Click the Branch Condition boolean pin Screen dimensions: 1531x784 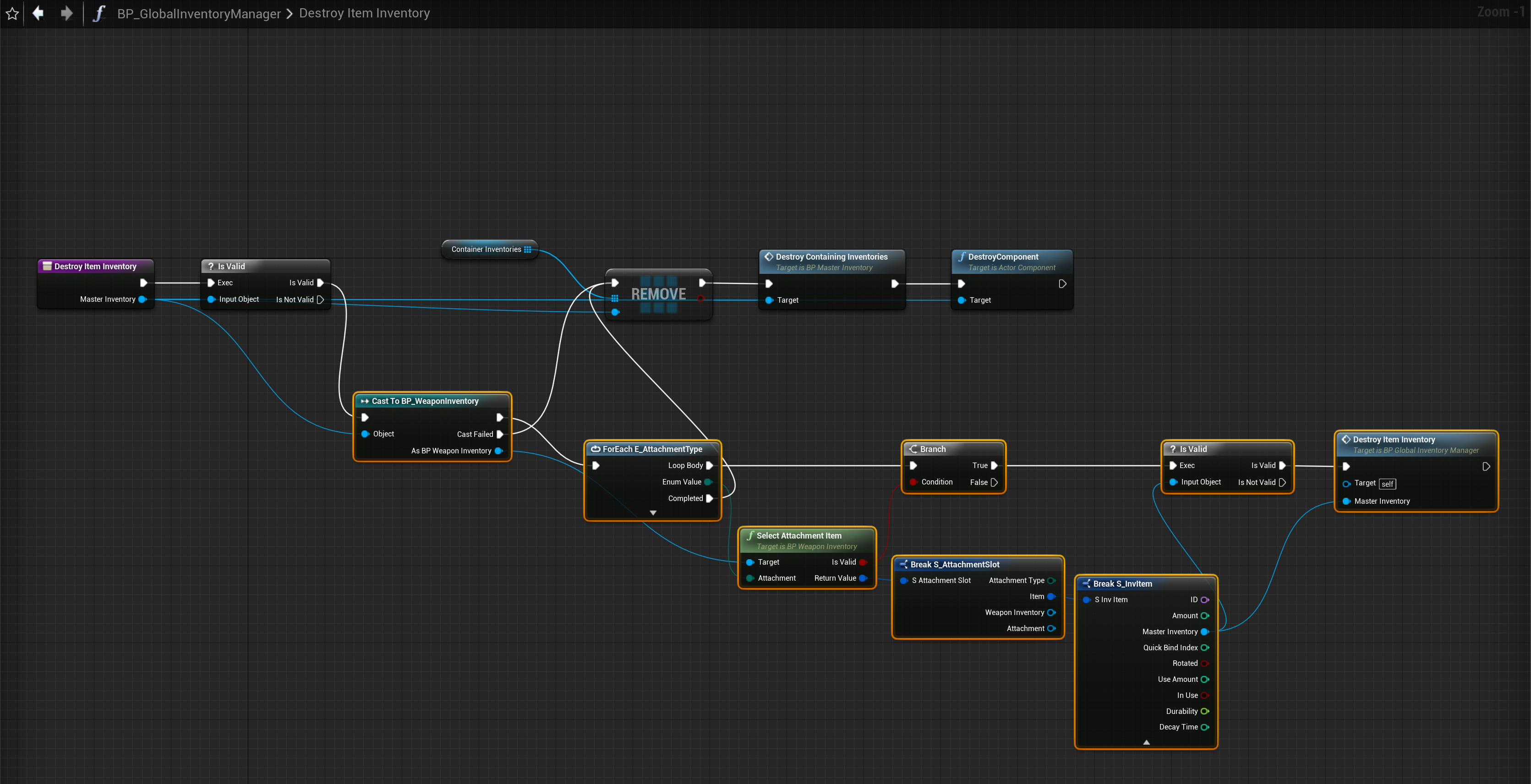pos(913,482)
